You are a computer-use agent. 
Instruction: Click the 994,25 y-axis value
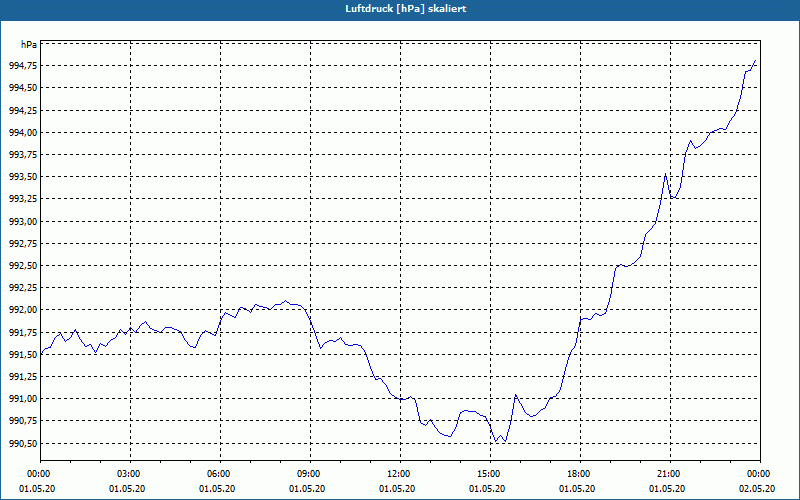(x=23, y=111)
